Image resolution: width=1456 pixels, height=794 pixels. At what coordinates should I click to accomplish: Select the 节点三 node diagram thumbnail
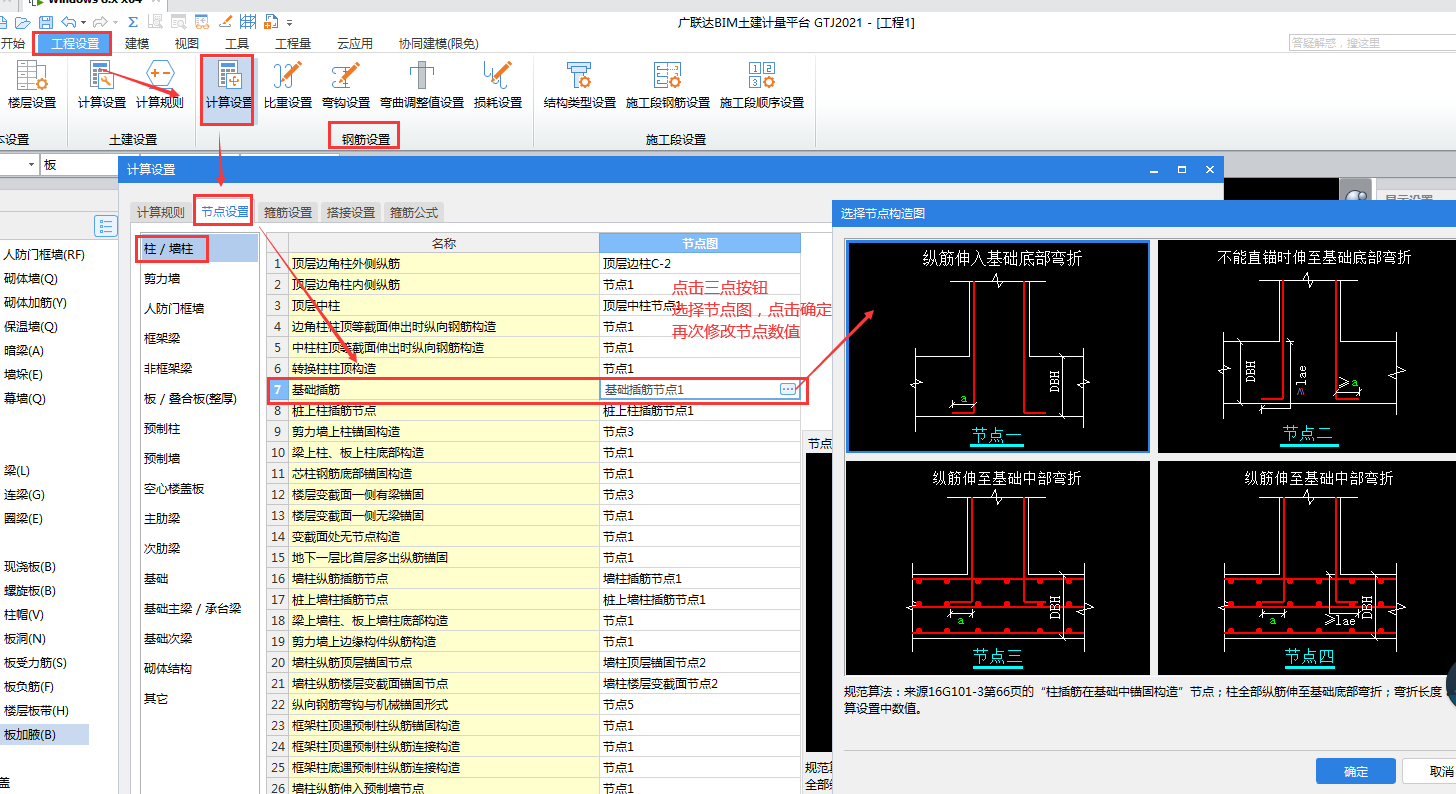(997, 567)
